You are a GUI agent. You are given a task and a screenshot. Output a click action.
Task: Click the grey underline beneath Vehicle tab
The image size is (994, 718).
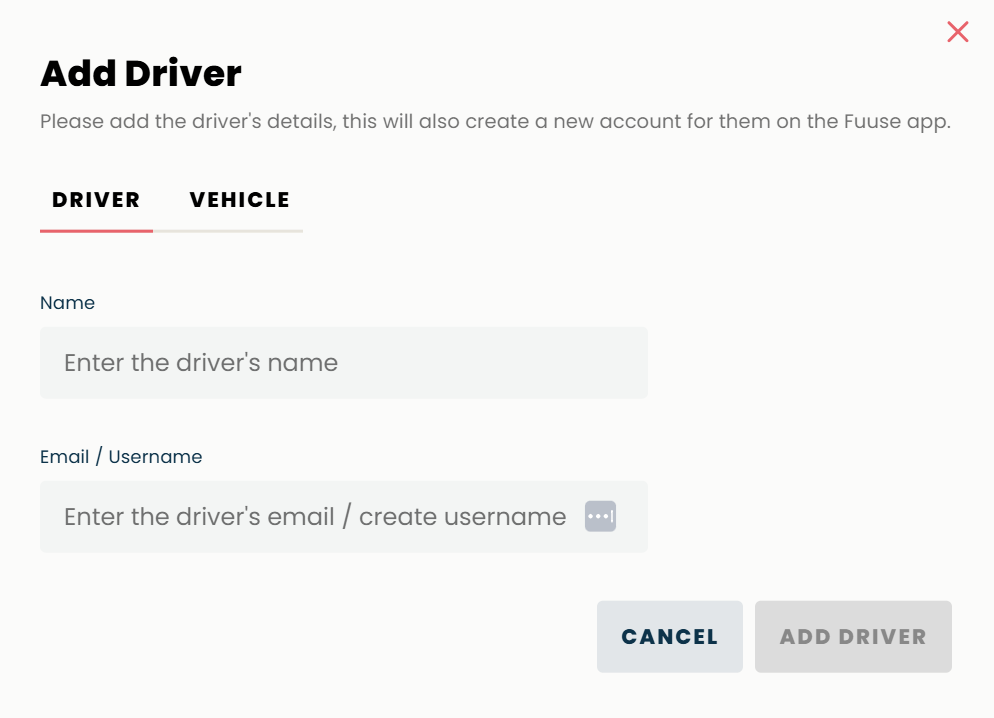coord(228,231)
